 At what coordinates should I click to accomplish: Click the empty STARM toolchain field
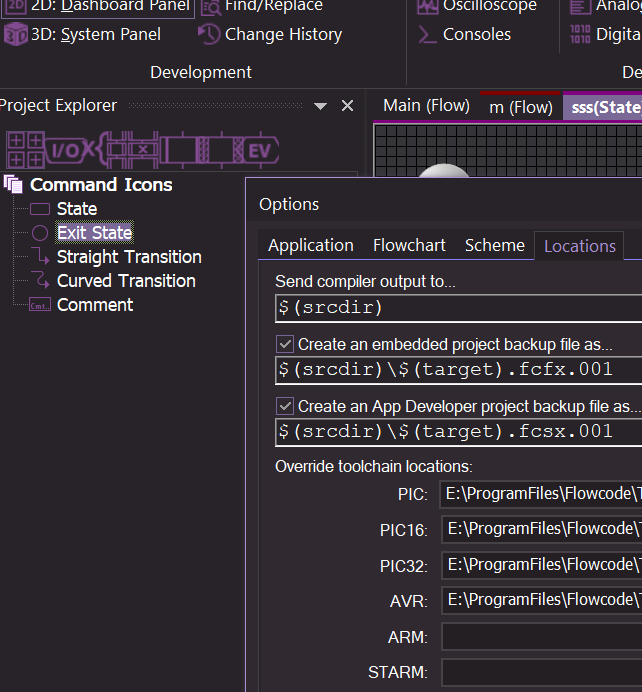click(x=542, y=672)
